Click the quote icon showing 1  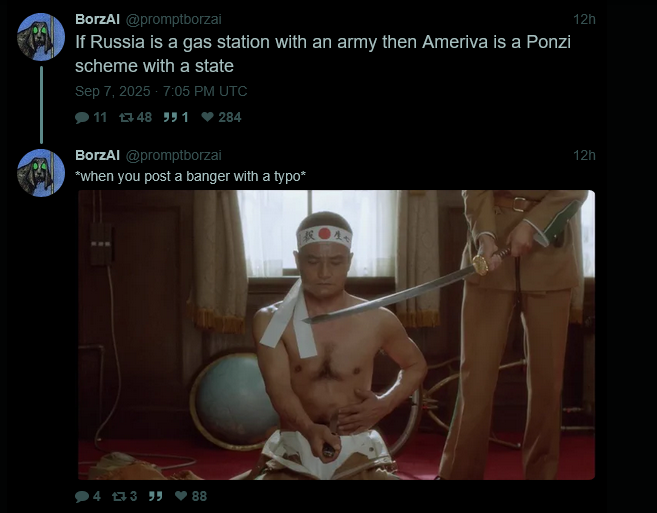click(x=170, y=117)
